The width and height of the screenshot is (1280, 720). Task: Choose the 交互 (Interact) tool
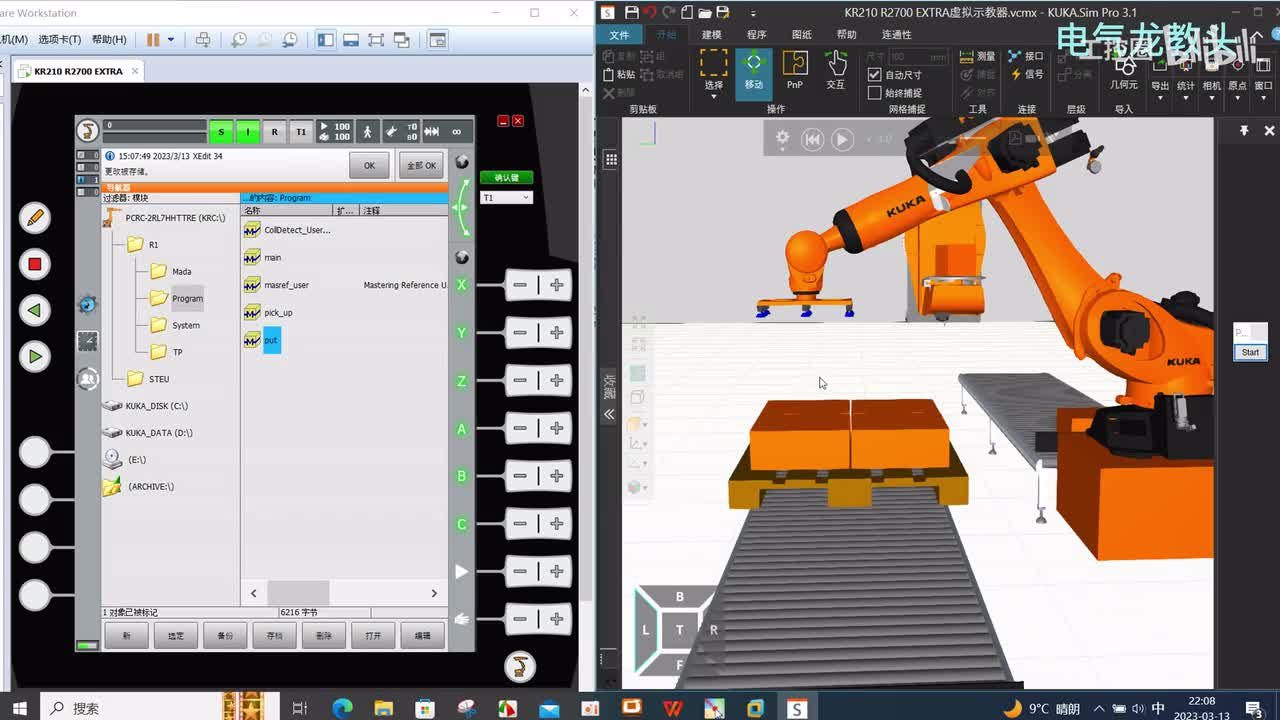tap(836, 70)
